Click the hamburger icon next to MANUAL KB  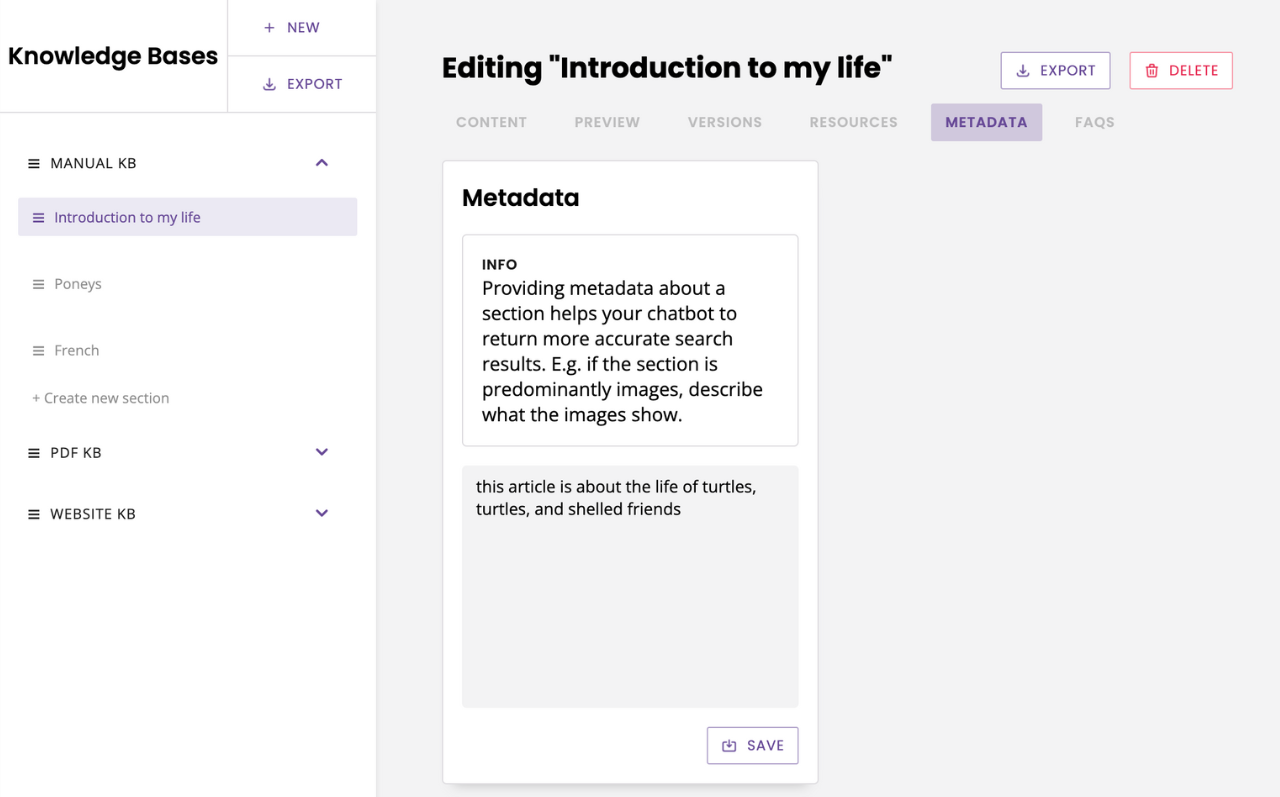pyautogui.click(x=33, y=162)
